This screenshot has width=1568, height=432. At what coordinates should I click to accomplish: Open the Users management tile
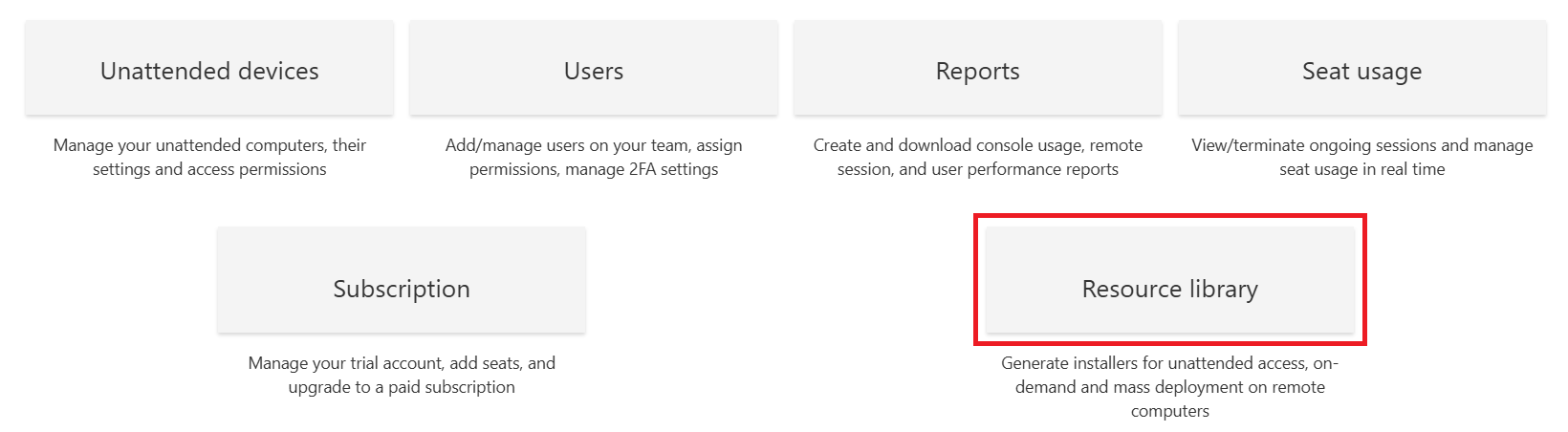[x=594, y=71]
